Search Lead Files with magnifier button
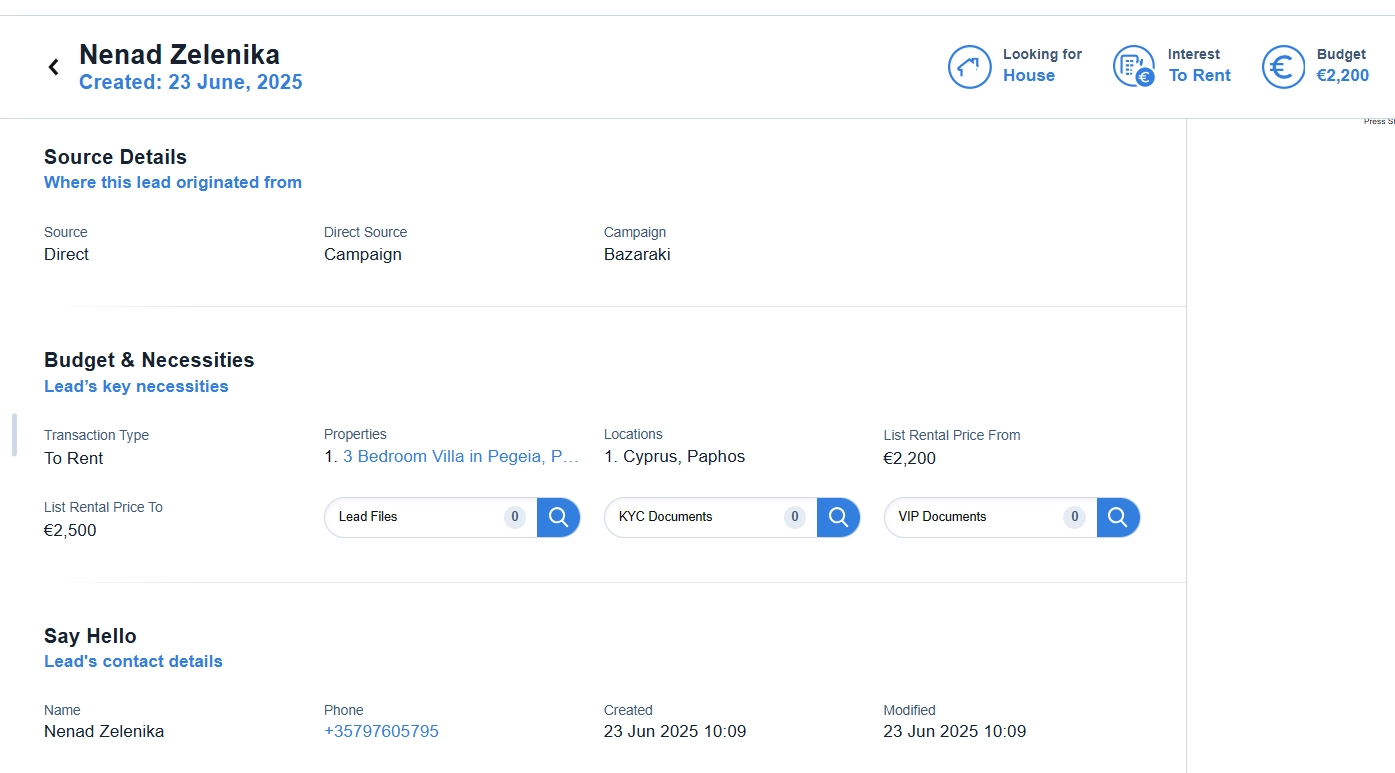The width and height of the screenshot is (1395, 773). [558, 517]
